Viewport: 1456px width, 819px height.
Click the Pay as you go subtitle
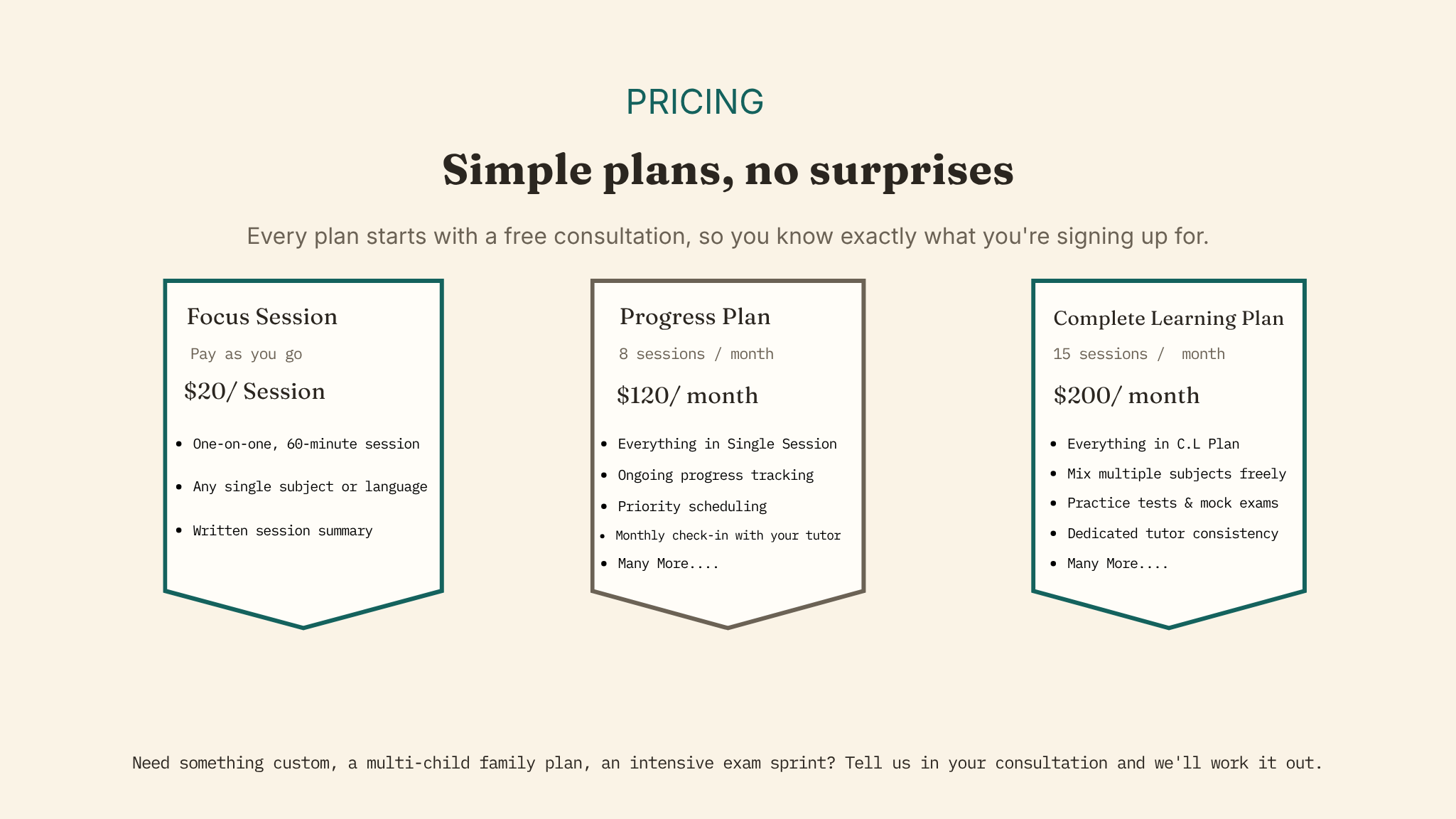[247, 354]
